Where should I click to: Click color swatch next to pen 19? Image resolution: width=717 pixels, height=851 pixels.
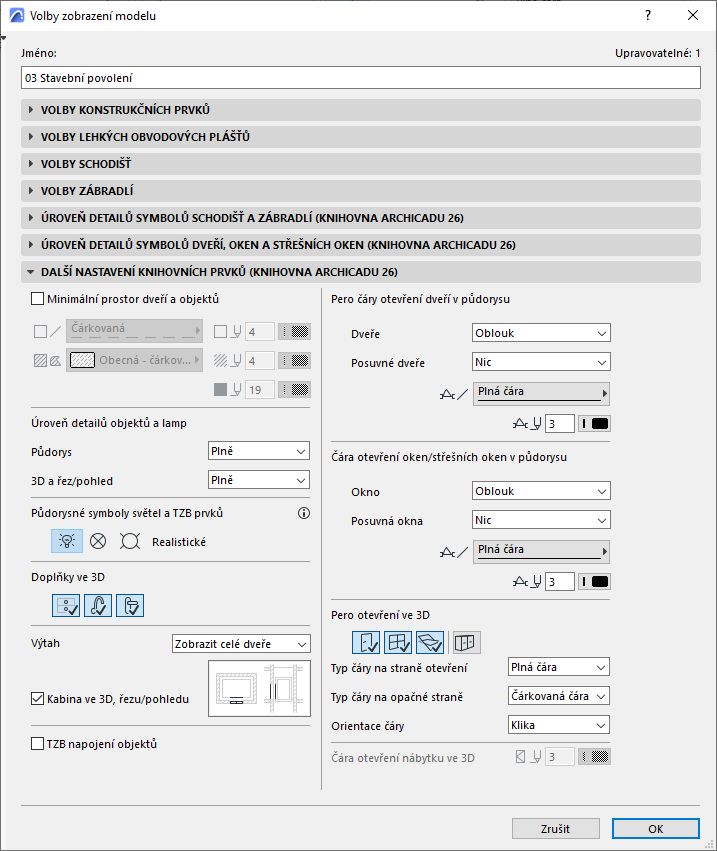pyautogui.click(x=294, y=389)
